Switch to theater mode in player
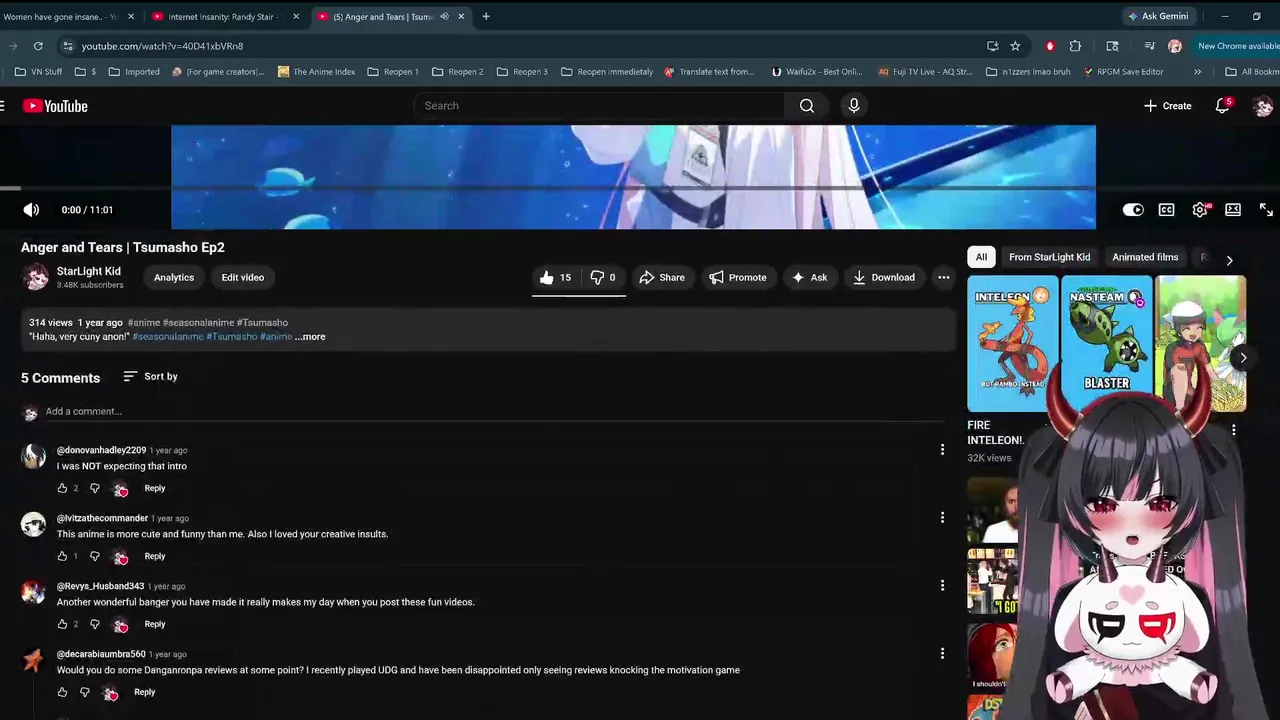The width and height of the screenshot is (1280, 720). tap(1233, 210)
